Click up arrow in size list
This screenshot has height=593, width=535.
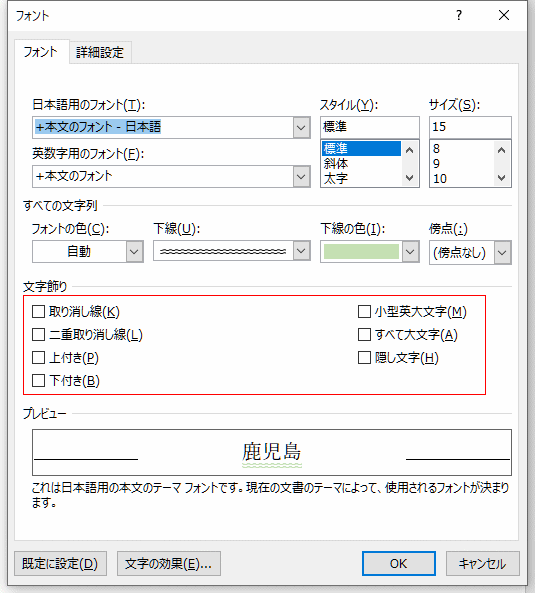pyautogui.click(x=502, y=150)
